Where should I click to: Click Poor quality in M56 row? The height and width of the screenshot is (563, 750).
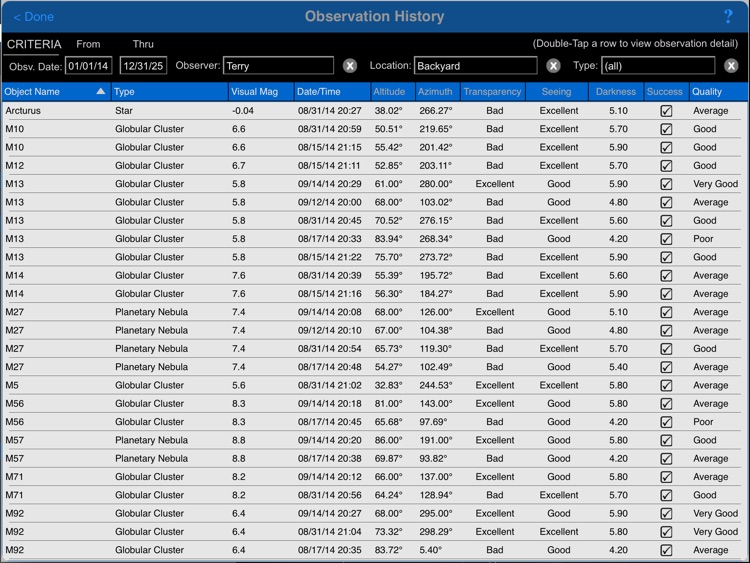coord(703,422)
